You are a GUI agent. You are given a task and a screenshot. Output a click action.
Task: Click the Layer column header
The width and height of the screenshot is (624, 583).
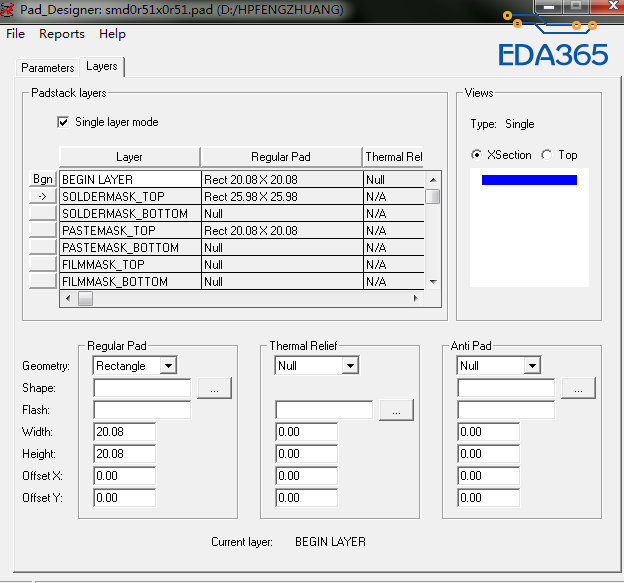[129, 157]
